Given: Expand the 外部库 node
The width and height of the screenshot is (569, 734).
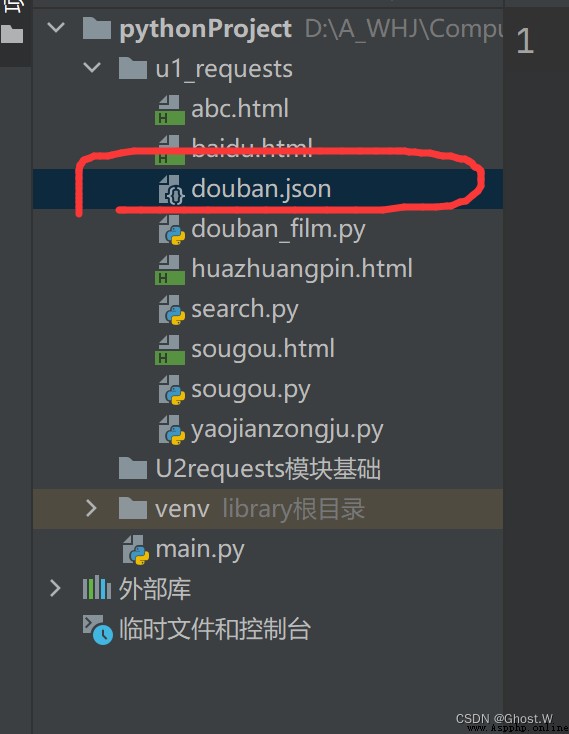Looking at the screenshot, I should pos(55,588).
